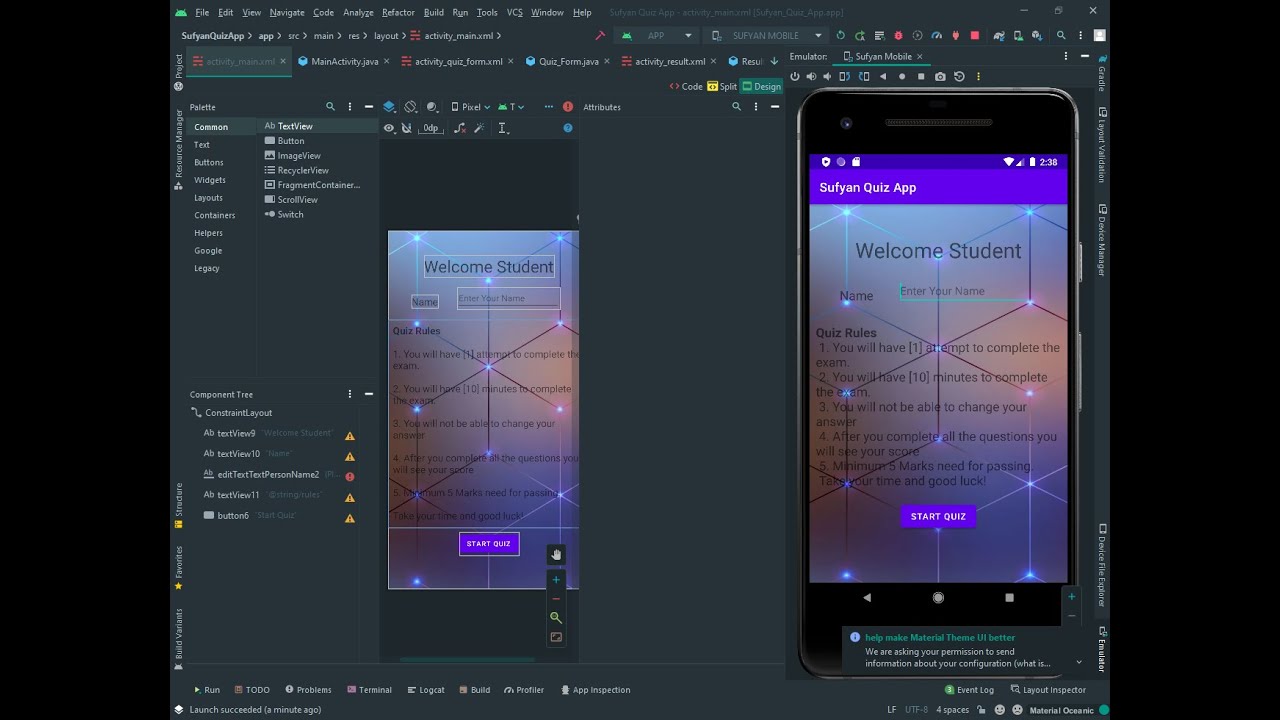1280x720 pixels.
Task: Select the Design Surface layers icon
Action: coord(389,106)
